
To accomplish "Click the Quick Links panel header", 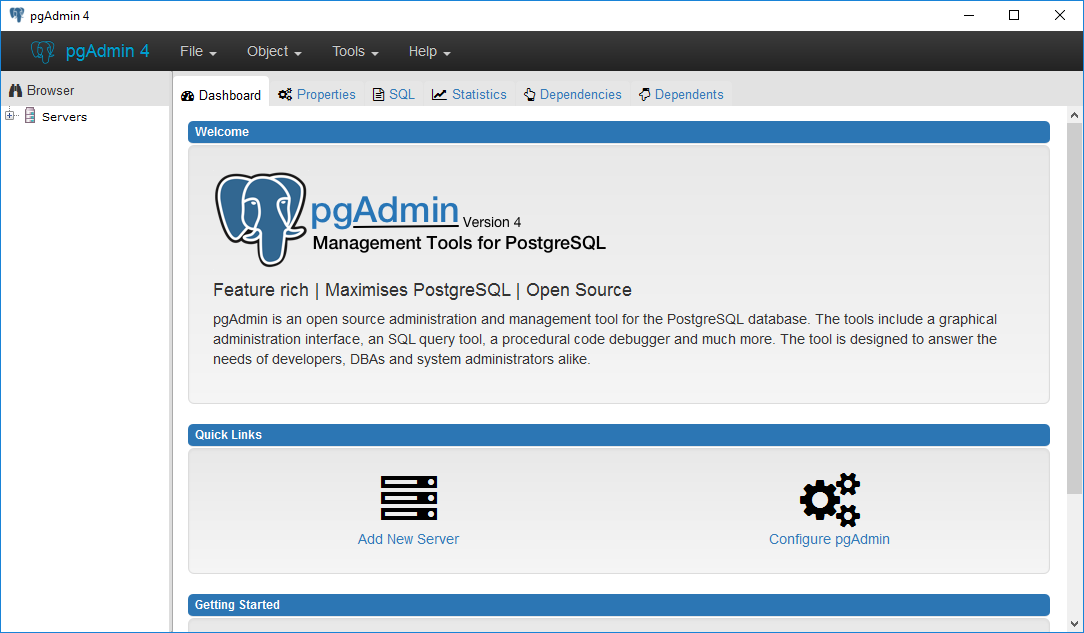I will coord(619,435).
